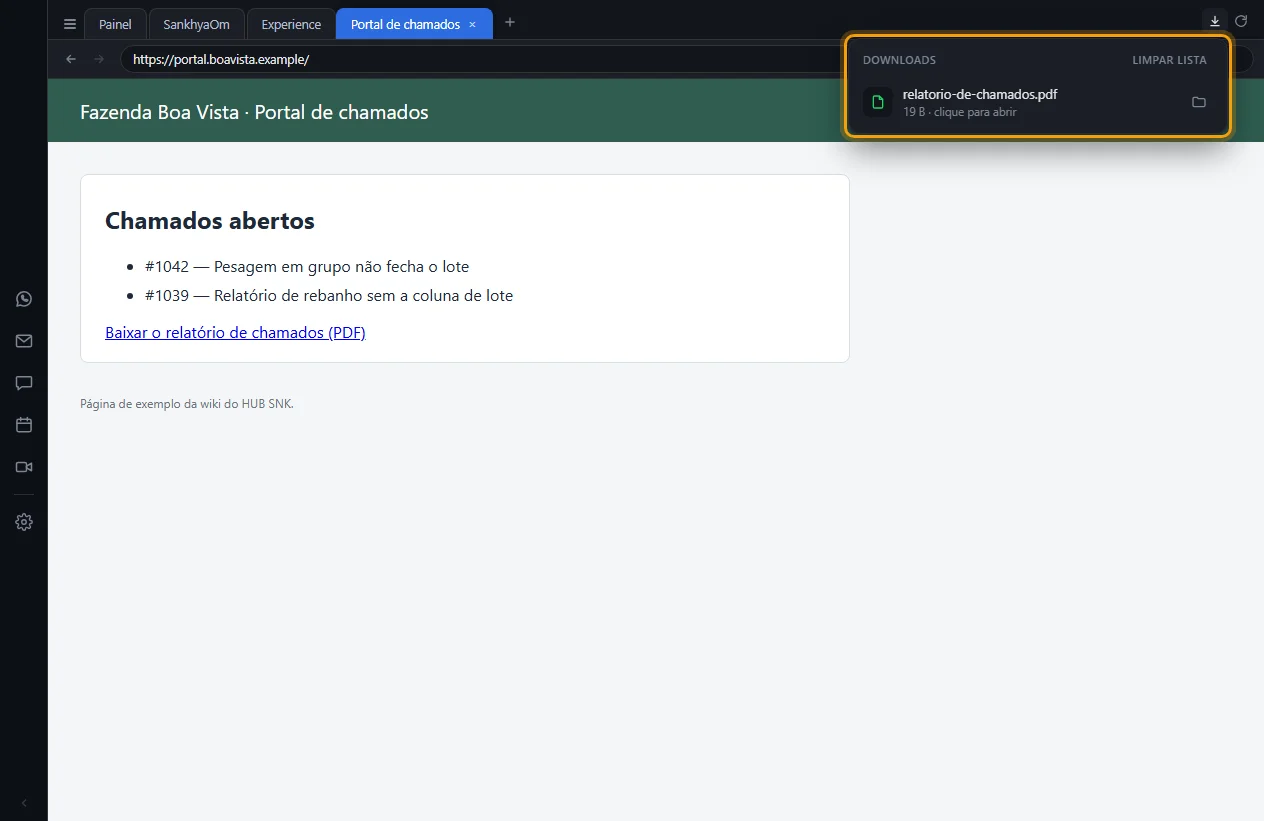The image size is (1264, 821).
Task: Switch to the SankhyaOm tab
Action: (x=197, y=24)
